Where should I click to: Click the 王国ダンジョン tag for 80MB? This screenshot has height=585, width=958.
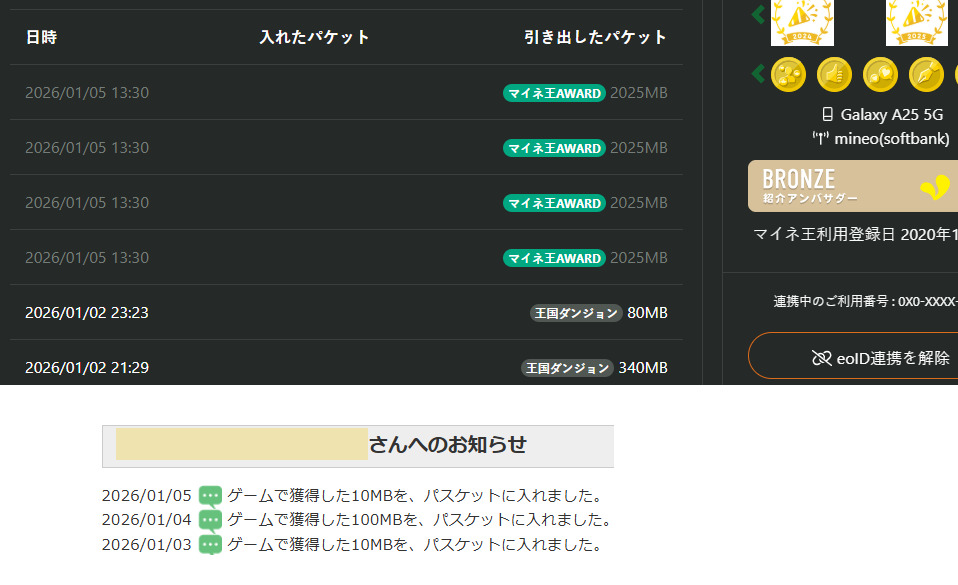click(x=576, y=313)
